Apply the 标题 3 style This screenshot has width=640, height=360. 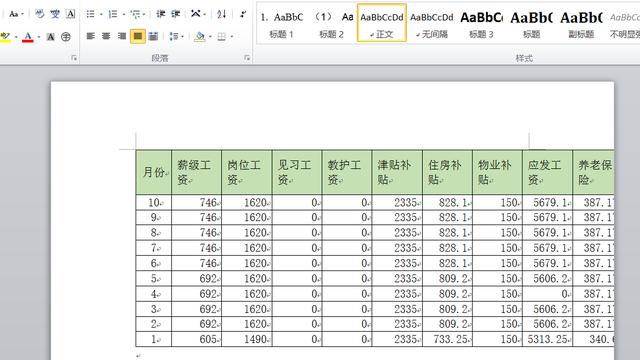(x=482, y=23)
